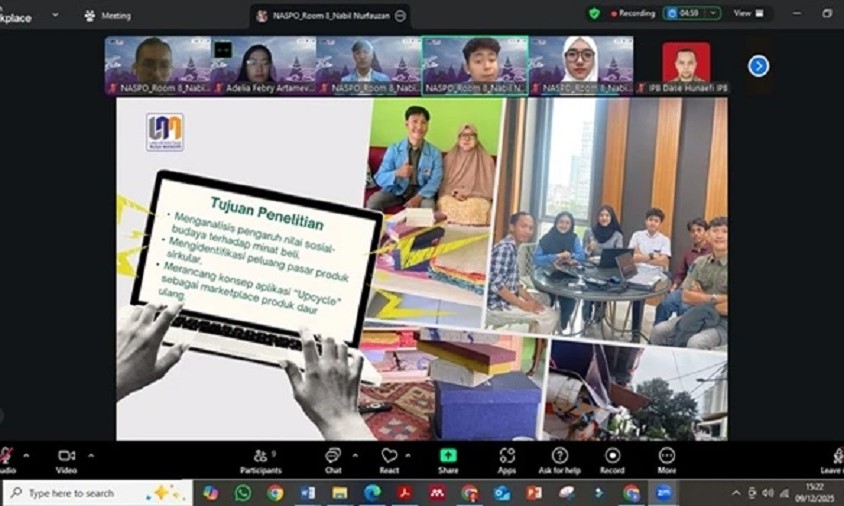The image size is (844, 506).
Task: Toggle the Video camera
Action: pos(66,461)
